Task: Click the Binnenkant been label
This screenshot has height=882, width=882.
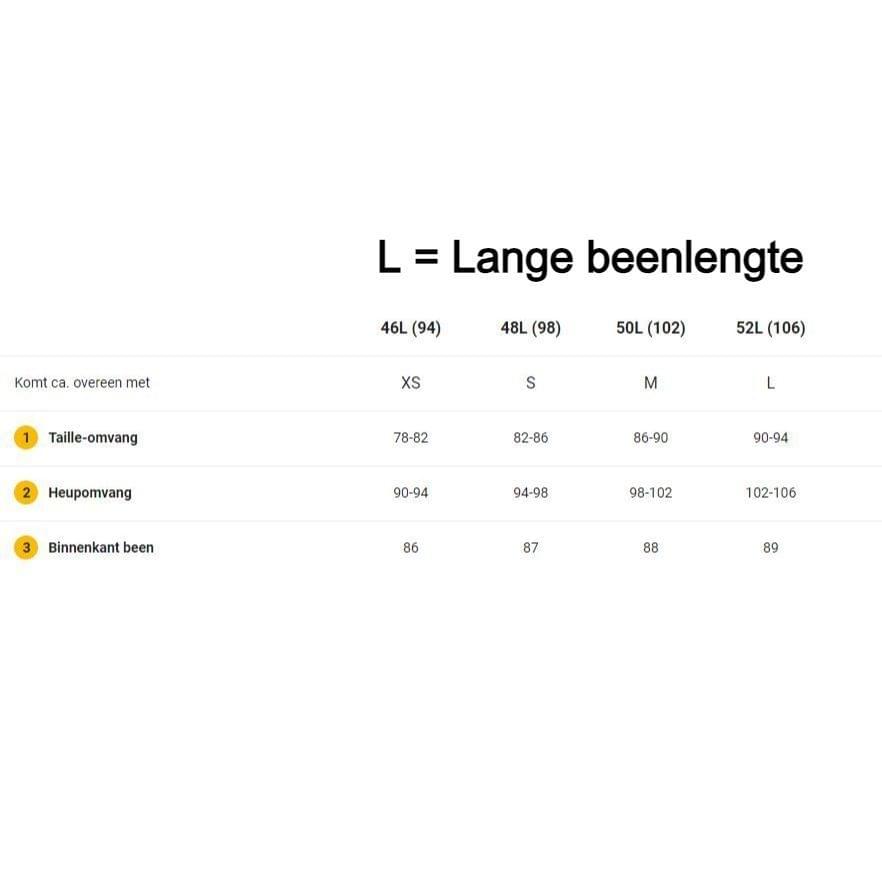Action: [x=101, y=548]
